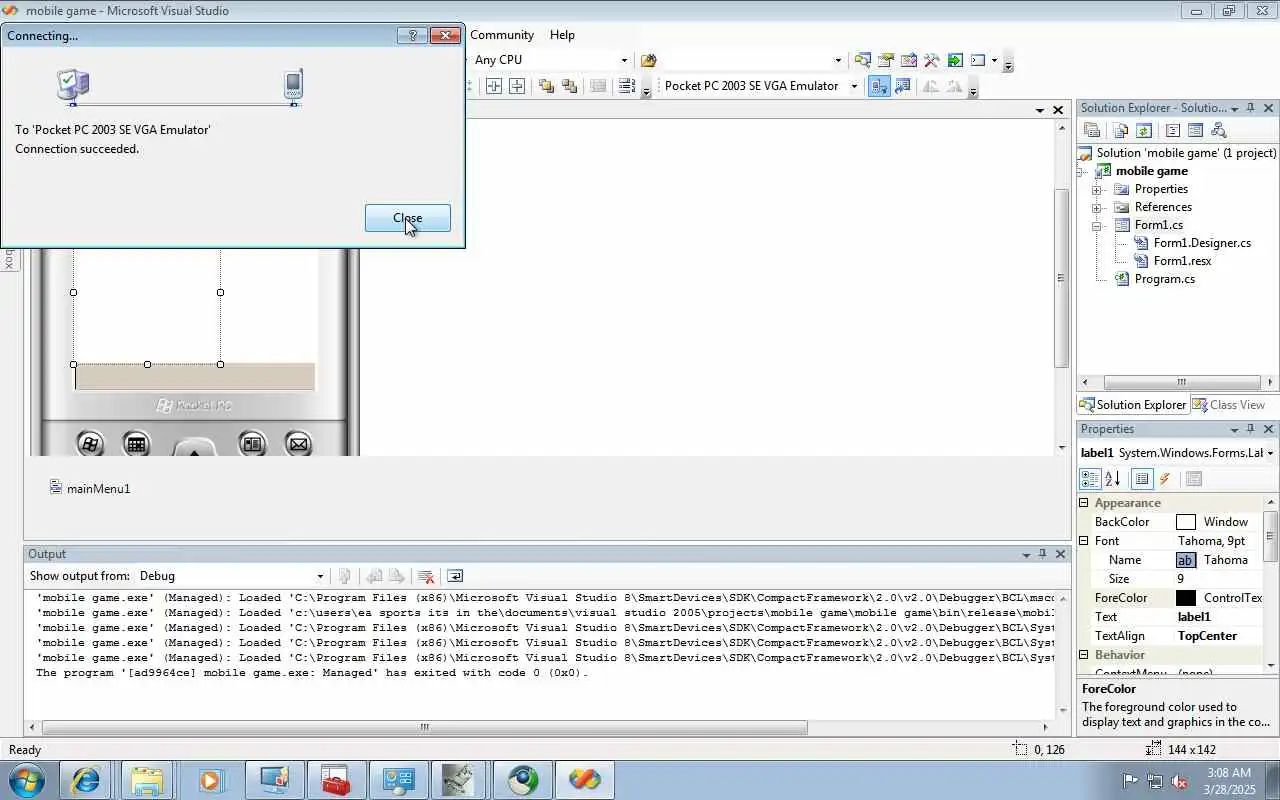Select mainMenu1 component in the tray
Image resolution: width=1280 pixels, height=800 pixels.
(90, 488)
